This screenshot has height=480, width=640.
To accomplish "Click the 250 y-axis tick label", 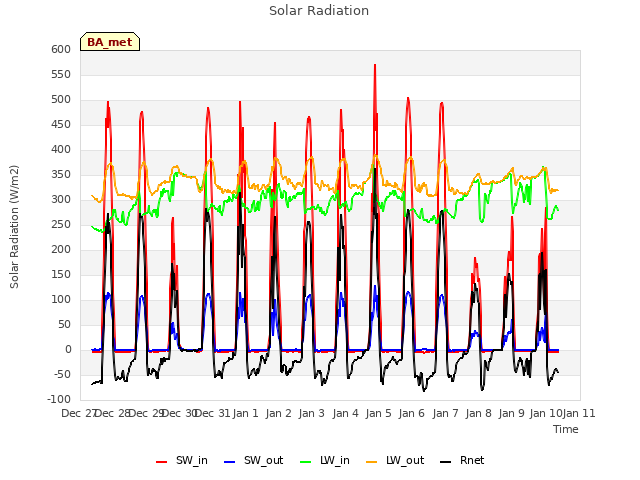I will click(61, 224).
